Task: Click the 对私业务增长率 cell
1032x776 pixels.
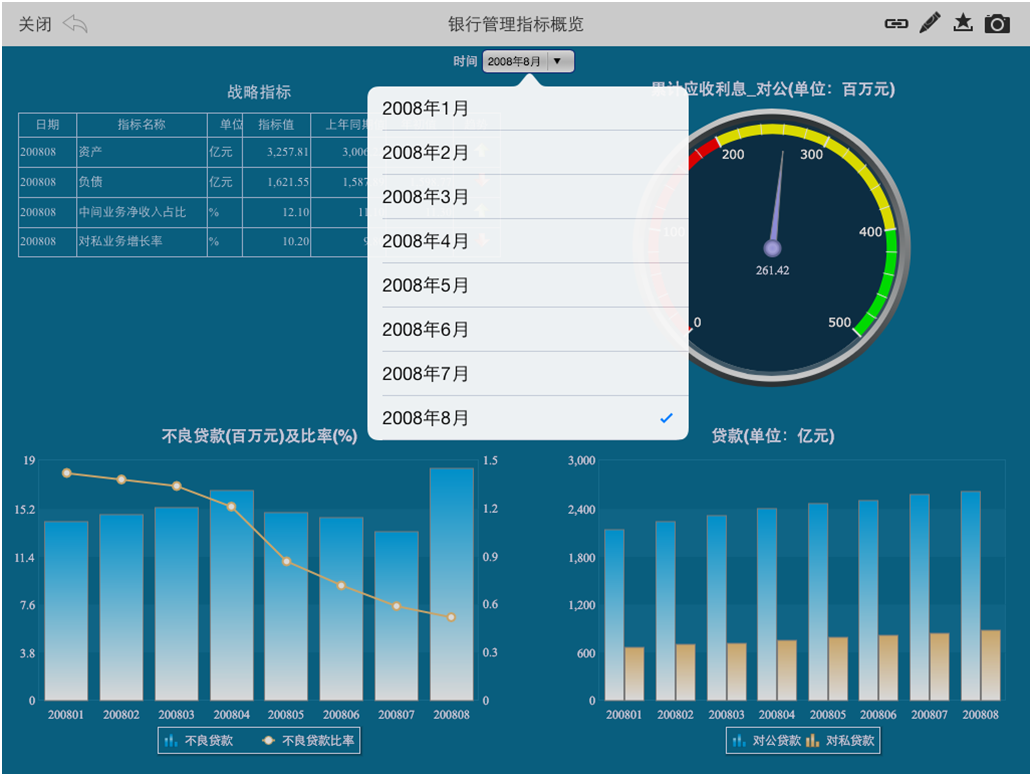Action: click(142, 242)
